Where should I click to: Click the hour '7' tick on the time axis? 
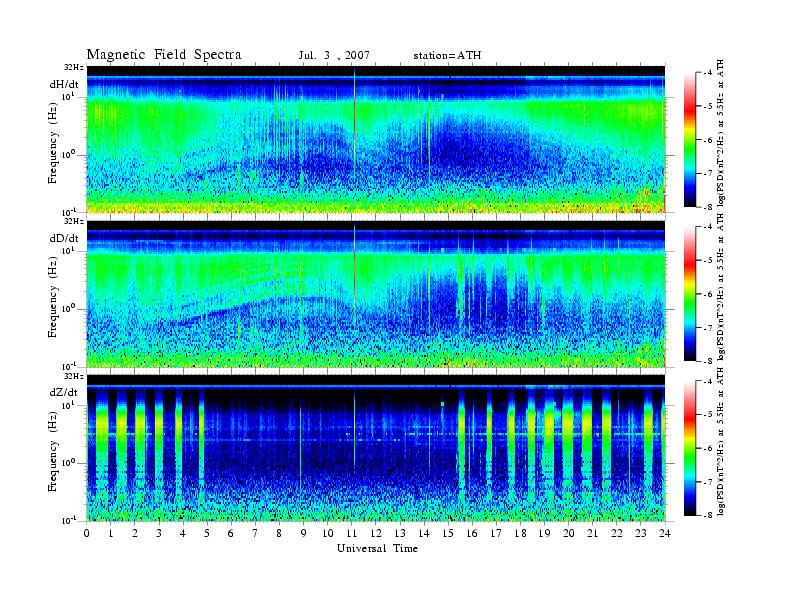[x=256, y=533]
